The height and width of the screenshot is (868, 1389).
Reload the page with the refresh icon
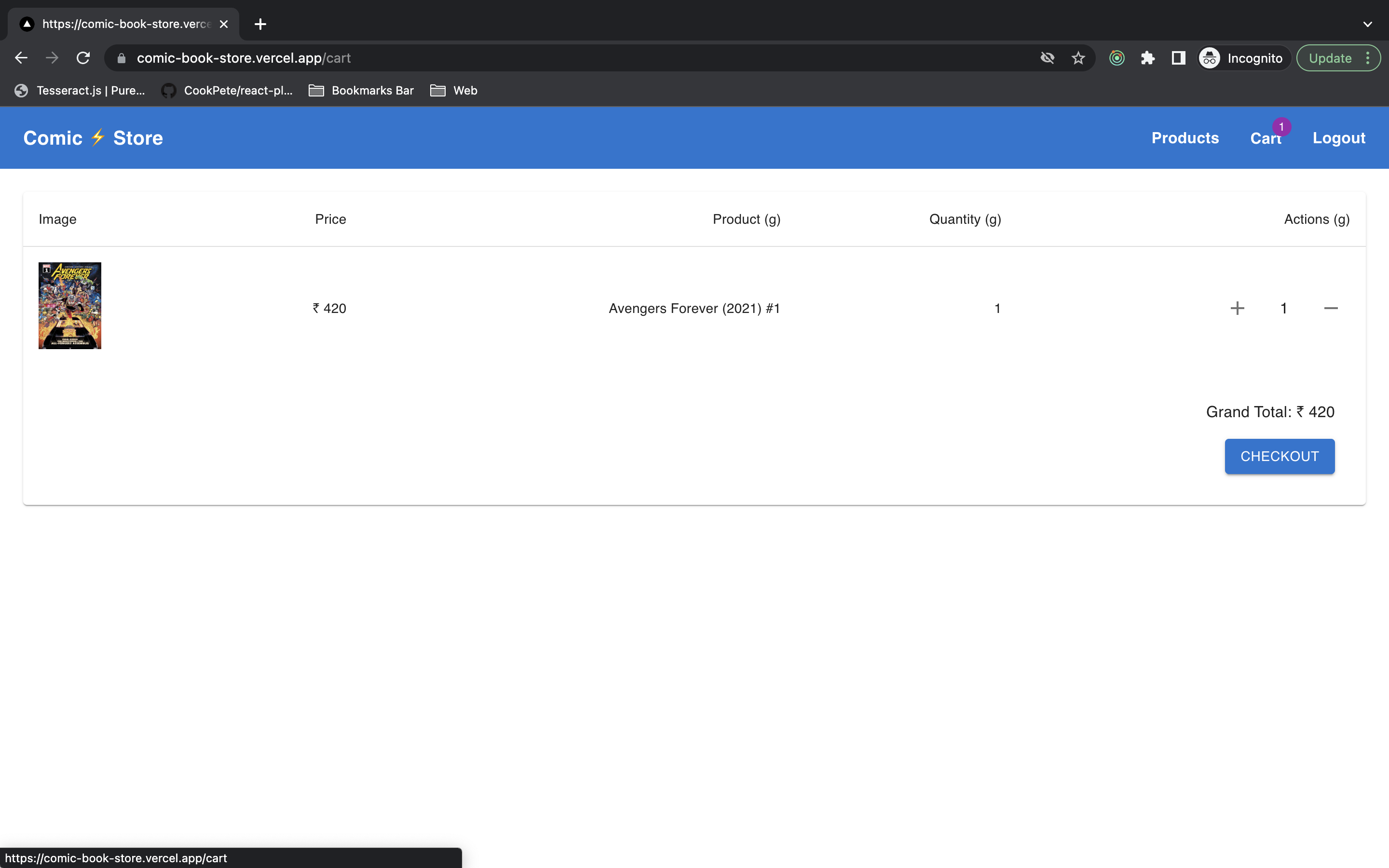click(83, 58)
